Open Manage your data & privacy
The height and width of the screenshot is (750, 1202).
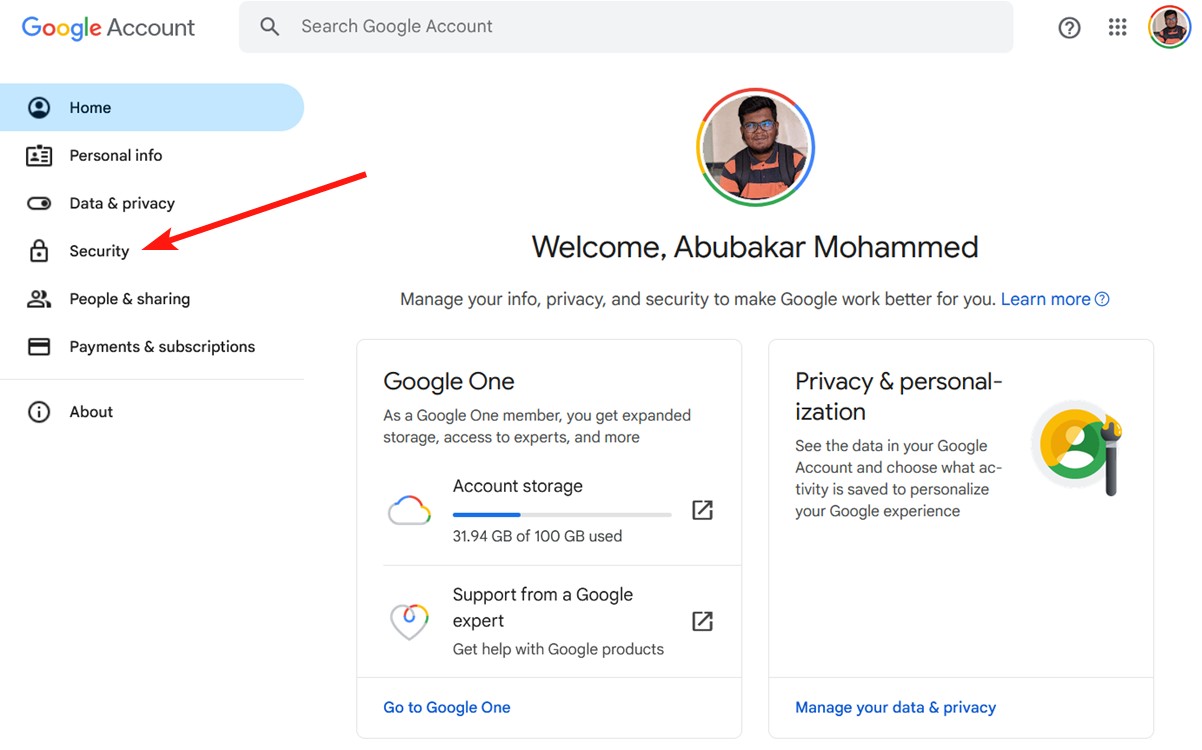[895, 707]
